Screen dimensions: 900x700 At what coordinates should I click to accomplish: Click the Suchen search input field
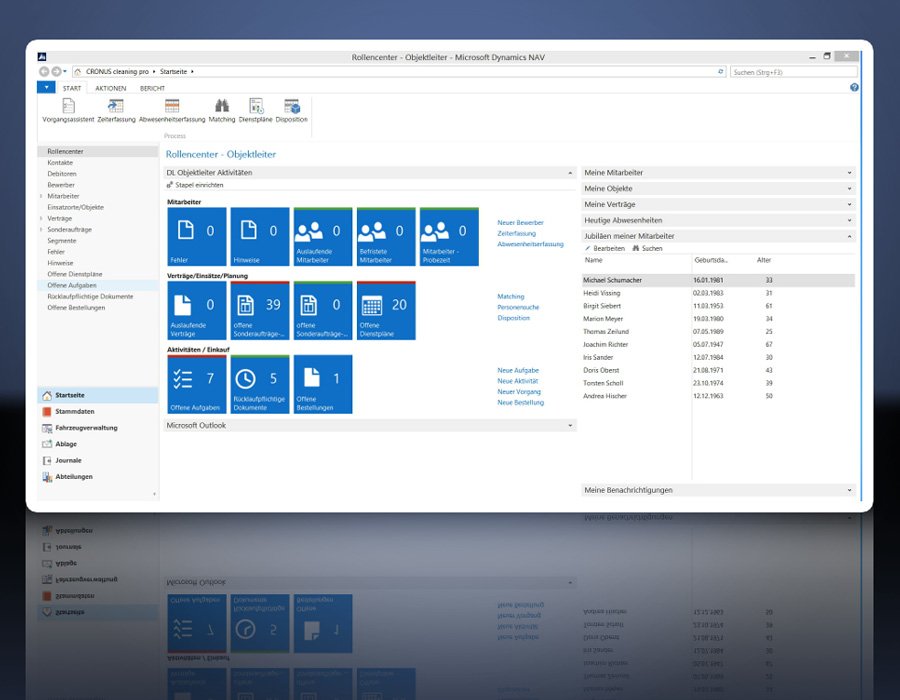(793, 72)
